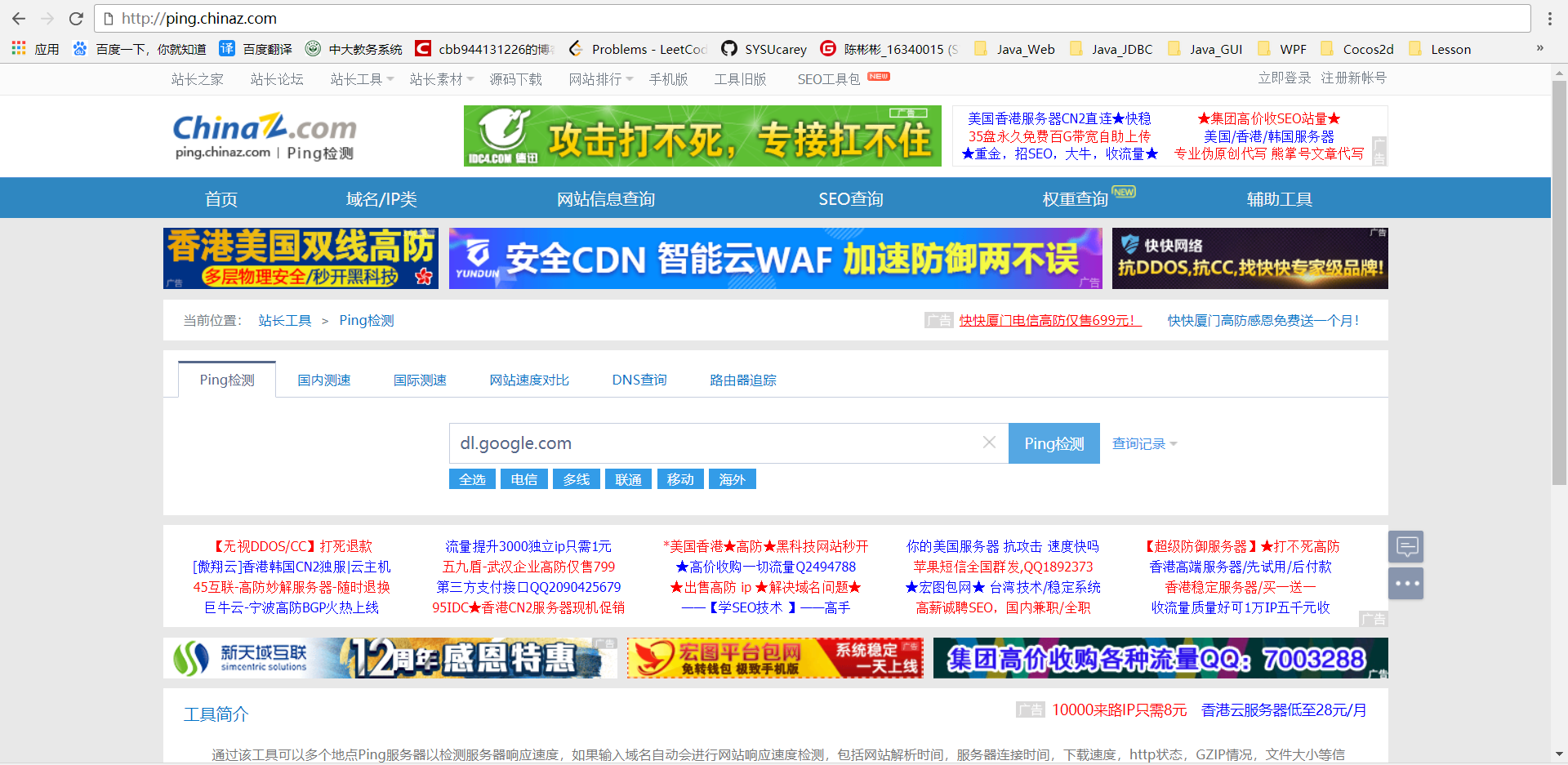Switch to the 网站速度对比 tab

tap(529, 380)
